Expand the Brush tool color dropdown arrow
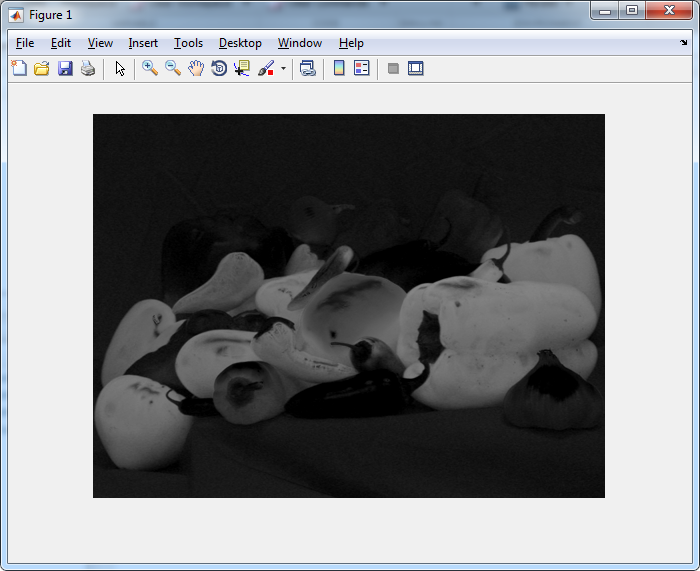Viewport: 700px width, 571px height. pos(283,70)
